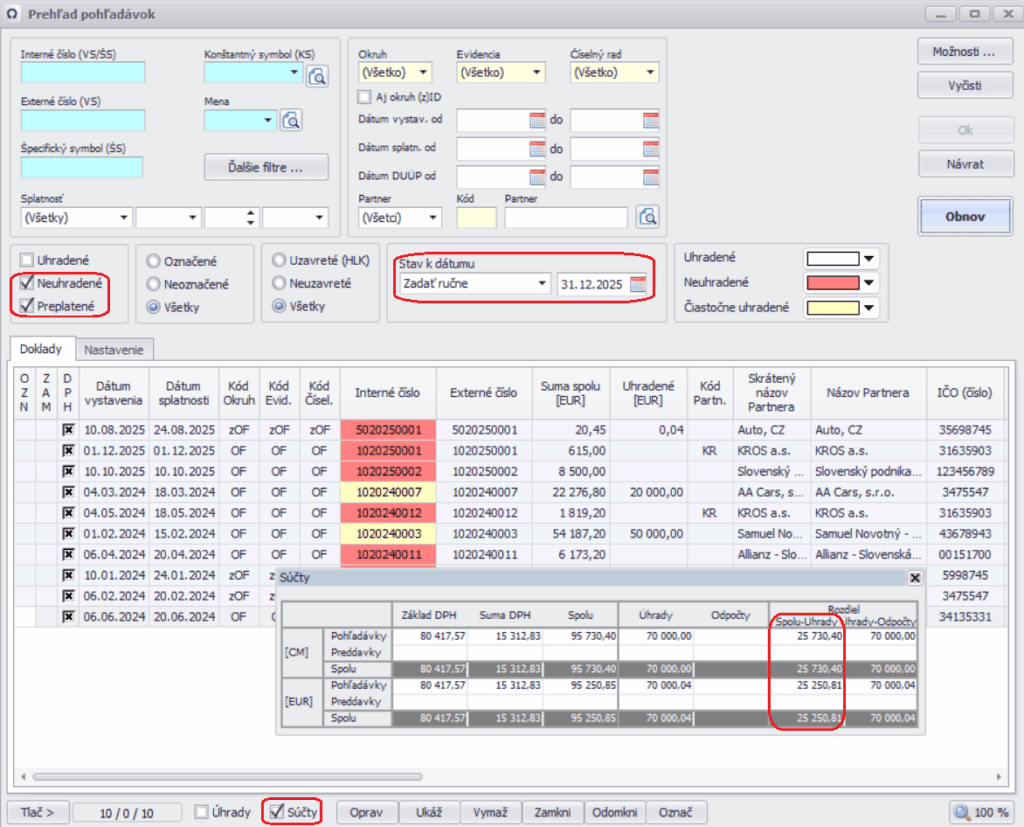Close the Súčty summary panel
The width and height of the screenshot is (1024, 827).
point(914,578)
